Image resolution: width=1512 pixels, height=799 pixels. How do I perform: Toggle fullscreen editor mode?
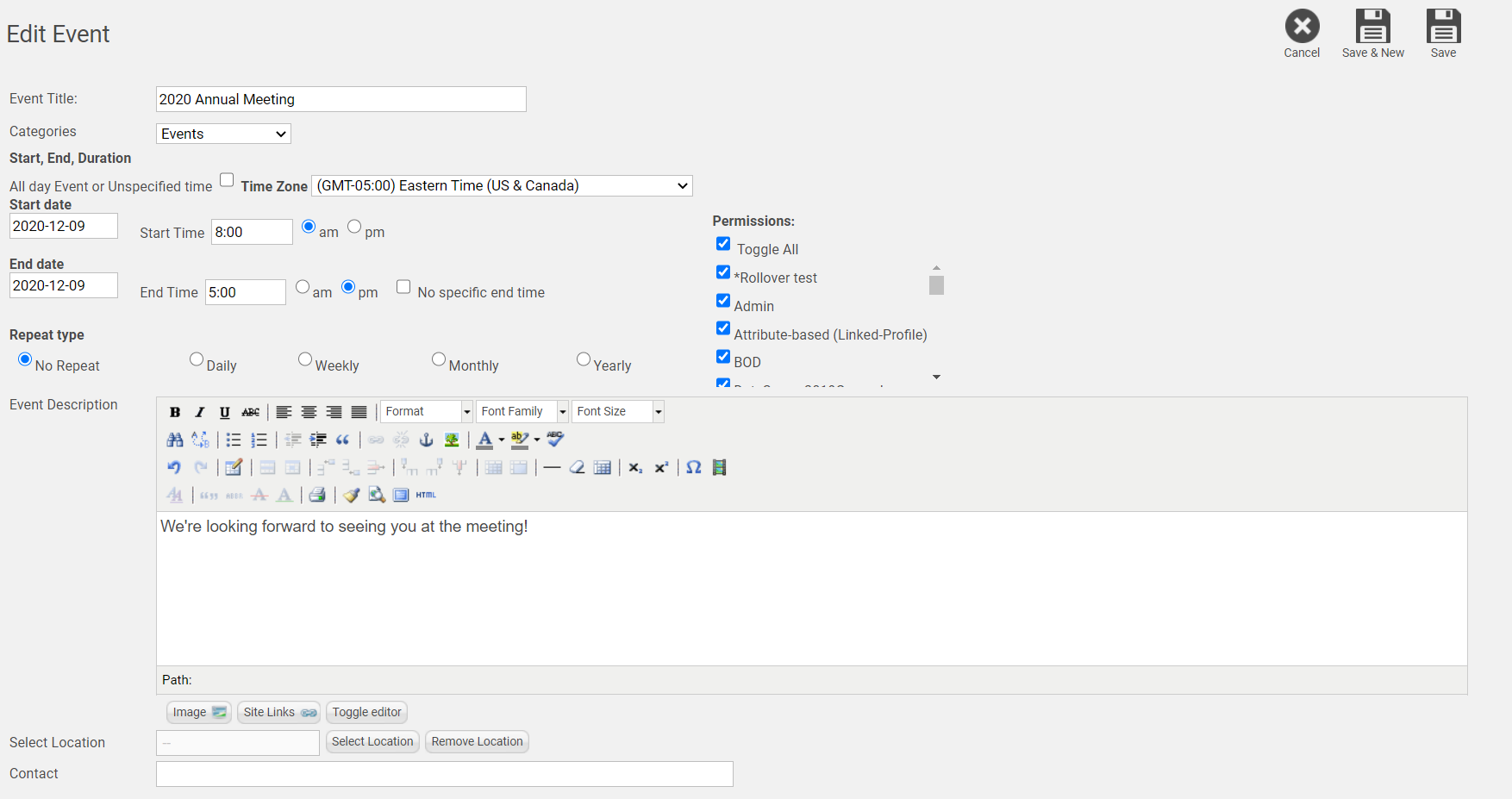point(401,495)
